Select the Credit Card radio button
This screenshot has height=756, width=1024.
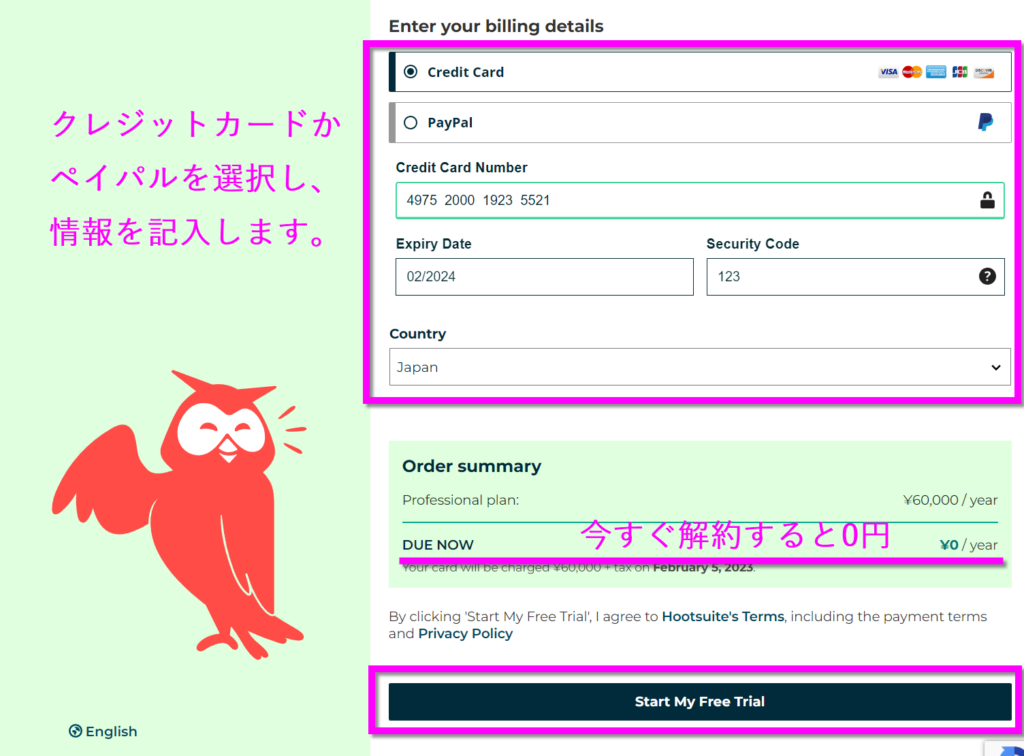(x=410, y=72)
